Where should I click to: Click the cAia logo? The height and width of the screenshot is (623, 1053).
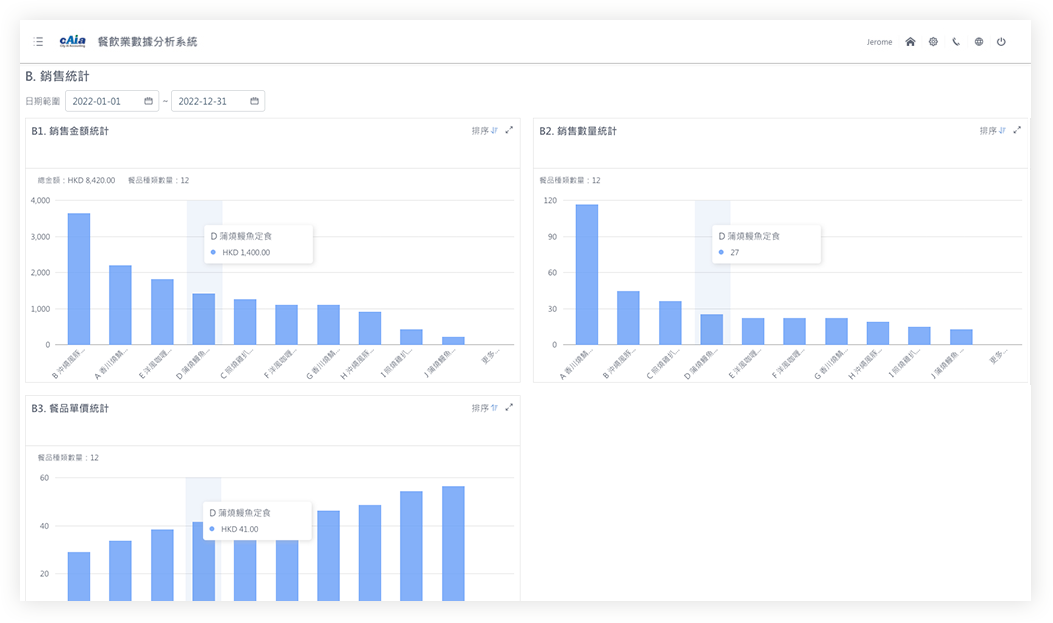click(x=73, y=41)
